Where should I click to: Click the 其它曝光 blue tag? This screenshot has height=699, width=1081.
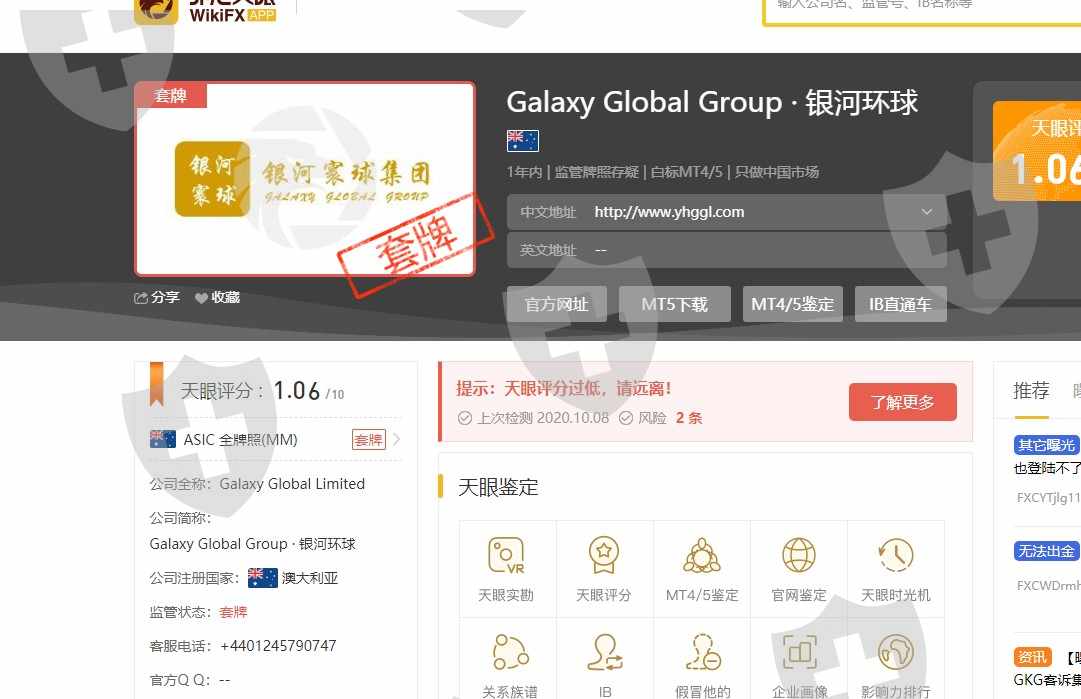click(x=1047, y=445)
